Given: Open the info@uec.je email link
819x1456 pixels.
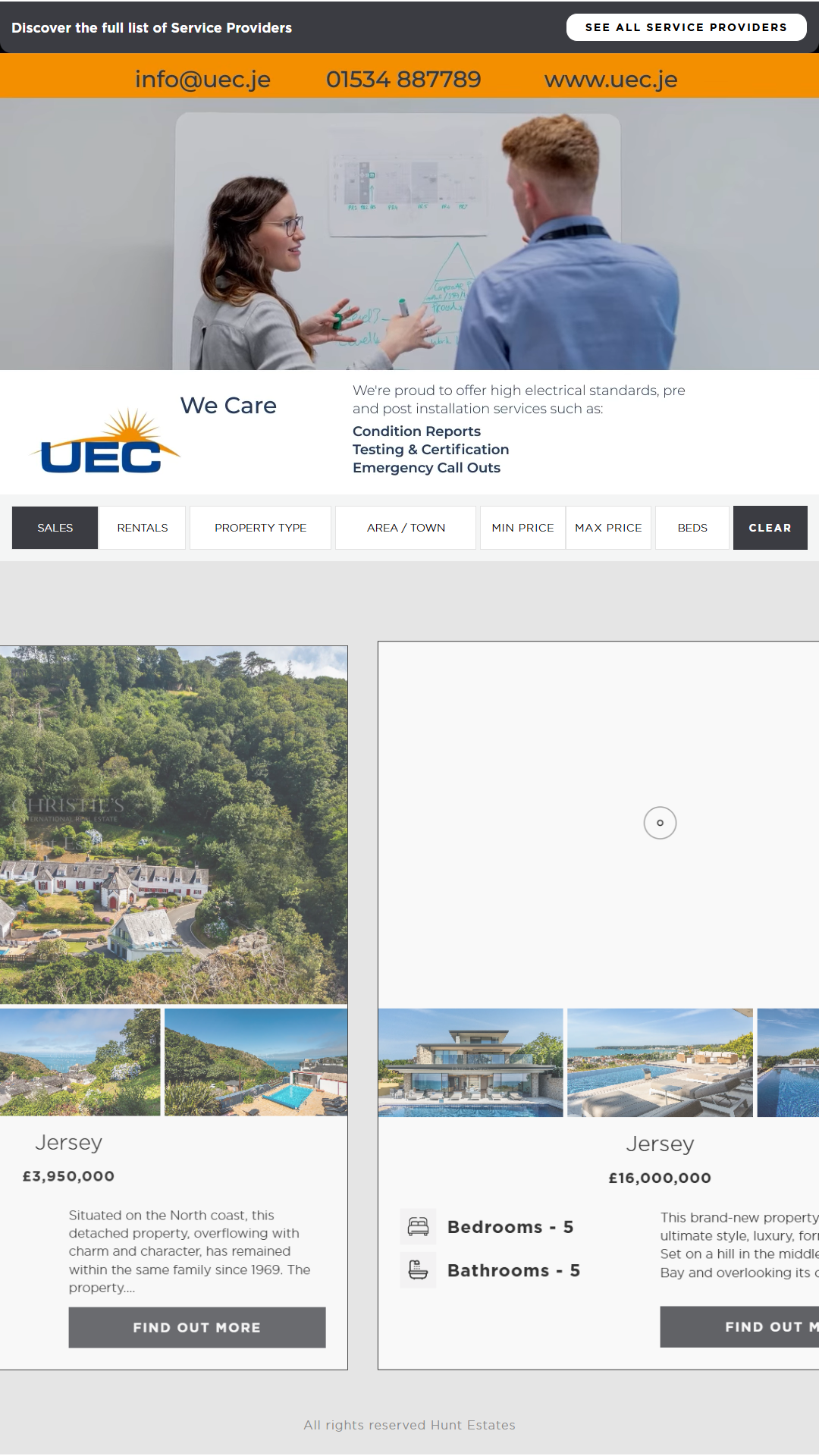Looking at the screenshot, I should [x=202, y=79].
